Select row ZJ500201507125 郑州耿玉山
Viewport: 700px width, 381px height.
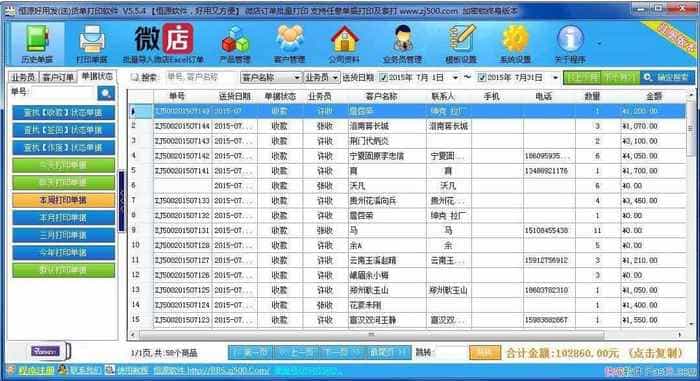[x=407, y=290]
